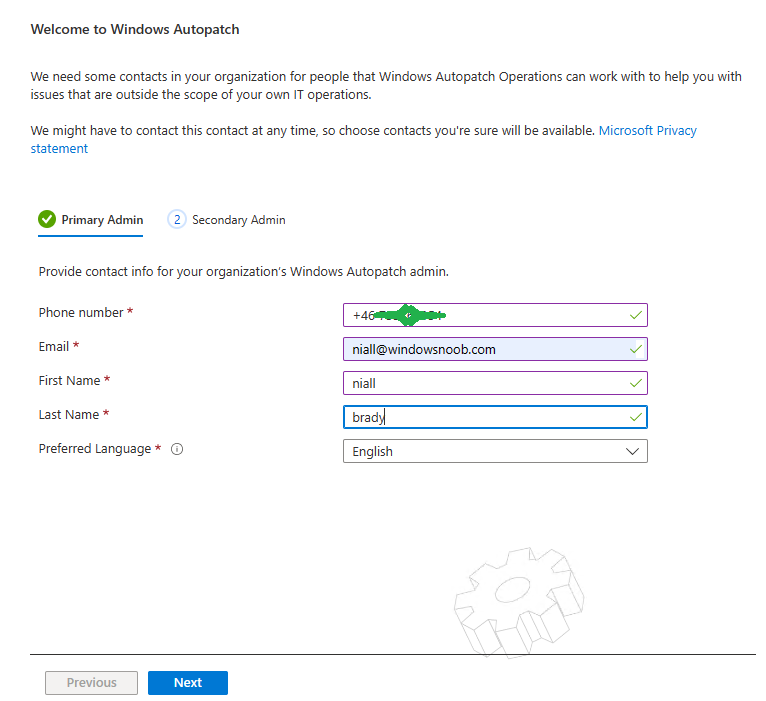Click the validation checkmark in Email field
Viewport: 766px width, 701px height.
[636, 349]
